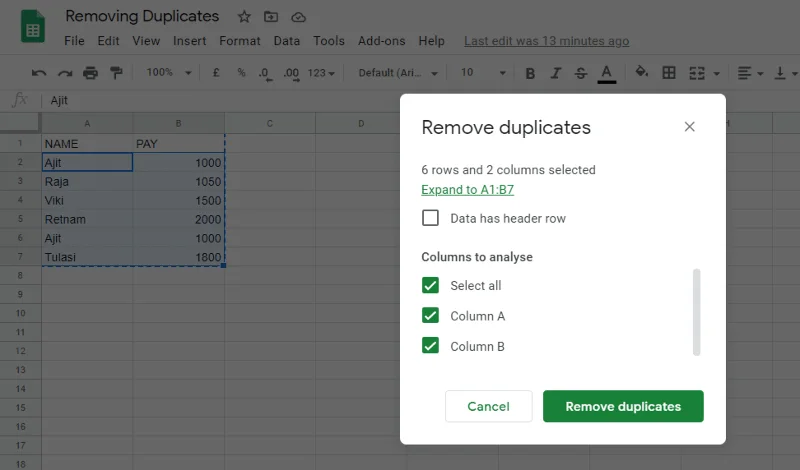Viewport: 800px width, 470px height.
Task: Open the horizontal align dropdown
Action: click(x=750, y=73)
